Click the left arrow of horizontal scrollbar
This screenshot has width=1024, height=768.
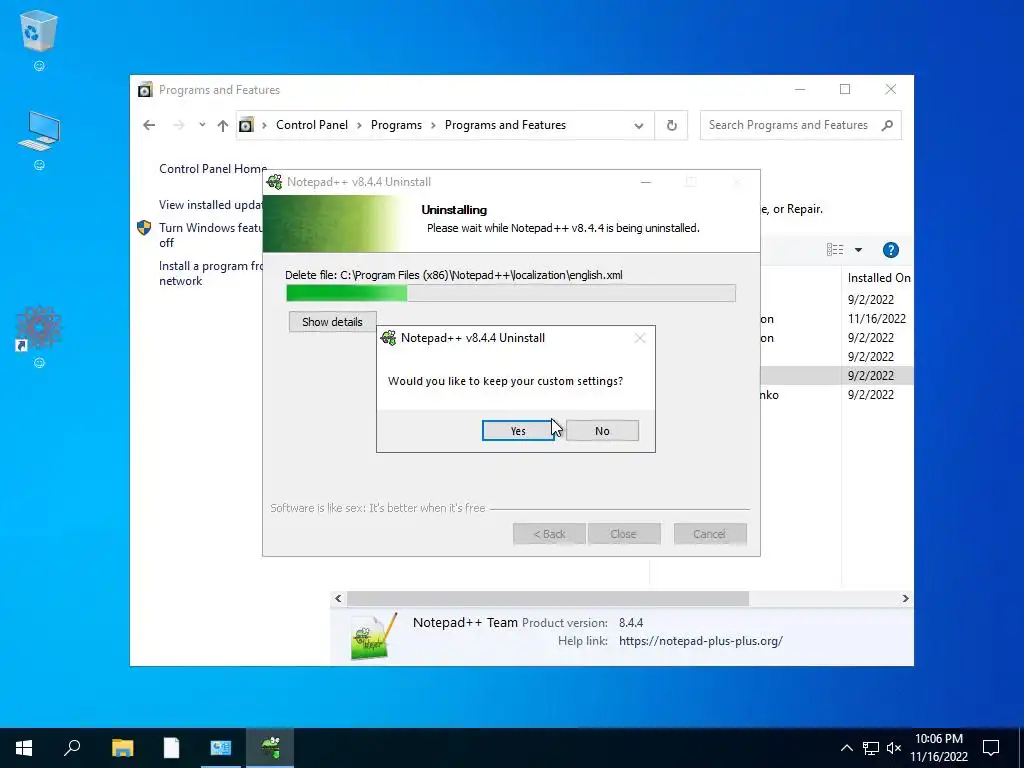338,598
